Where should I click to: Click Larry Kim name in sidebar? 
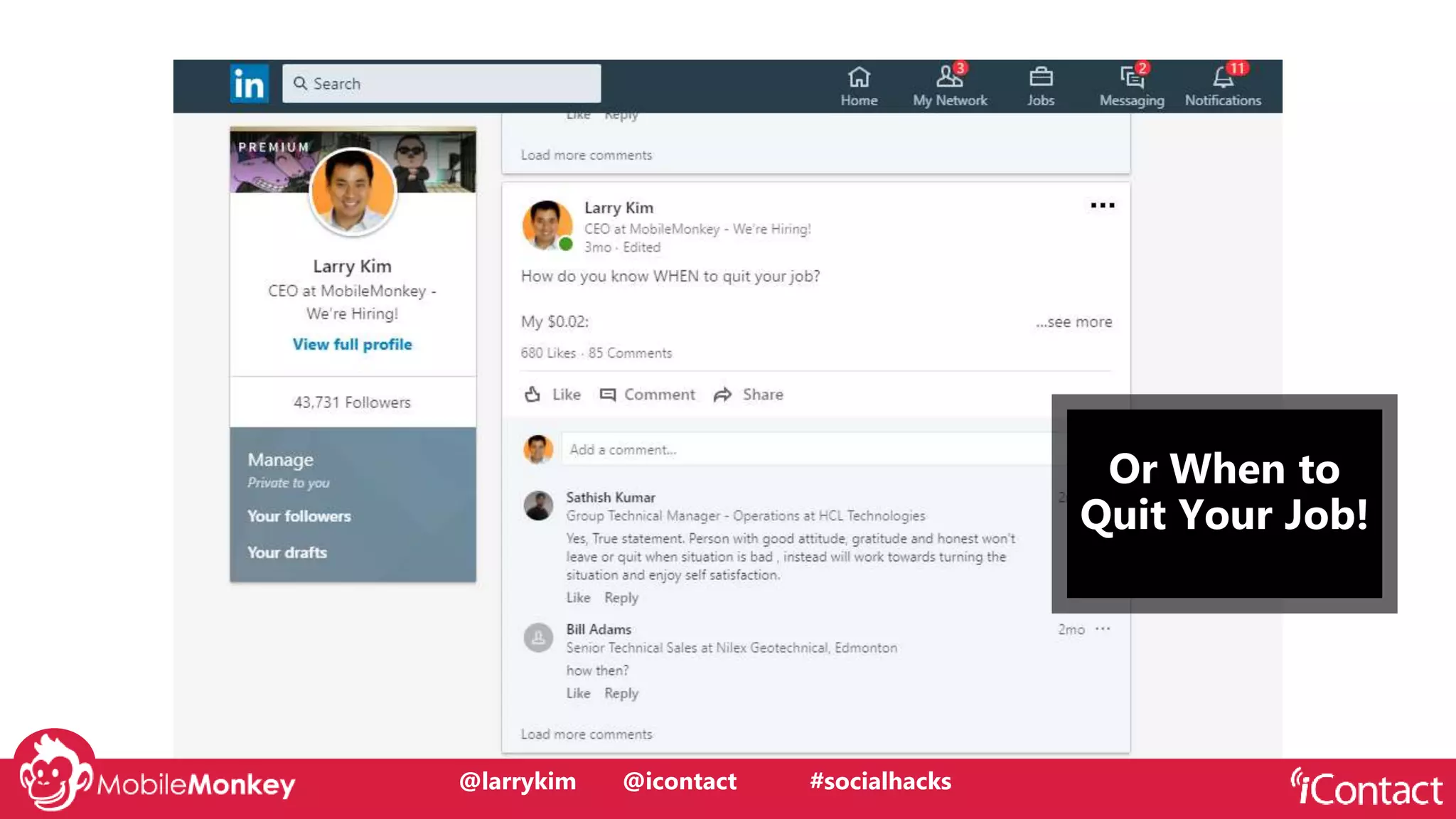click(353, 266)
